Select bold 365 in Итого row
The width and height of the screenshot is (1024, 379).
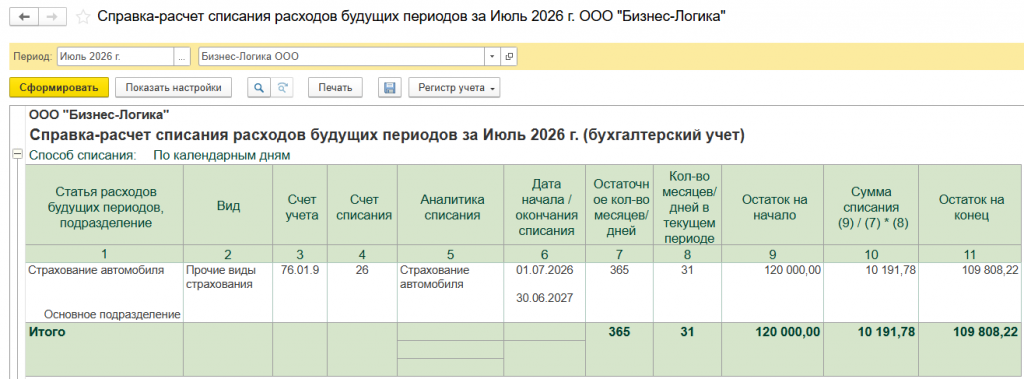[620, 332]
